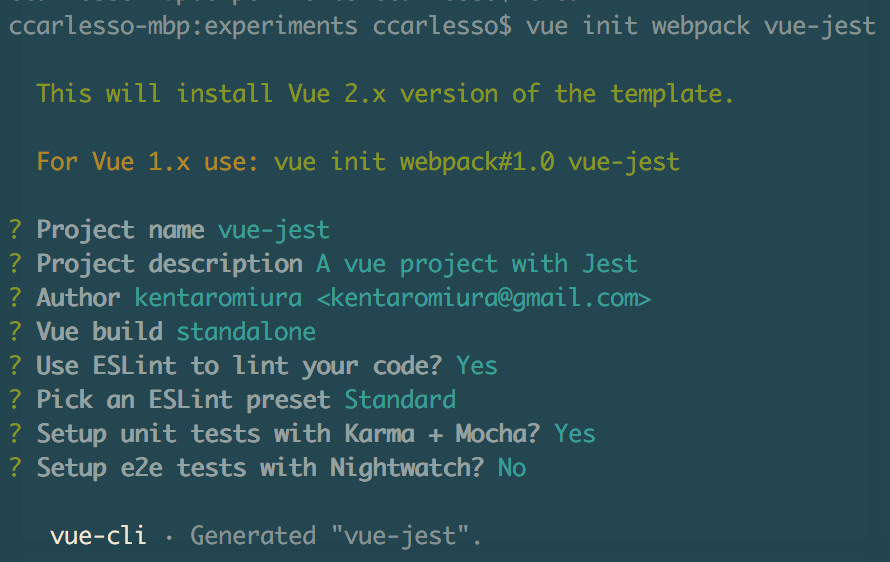The width and height of the screenshot is (890, 562).
Task: Select the "standalone" build answer
Action: click(x=246, y=332)
